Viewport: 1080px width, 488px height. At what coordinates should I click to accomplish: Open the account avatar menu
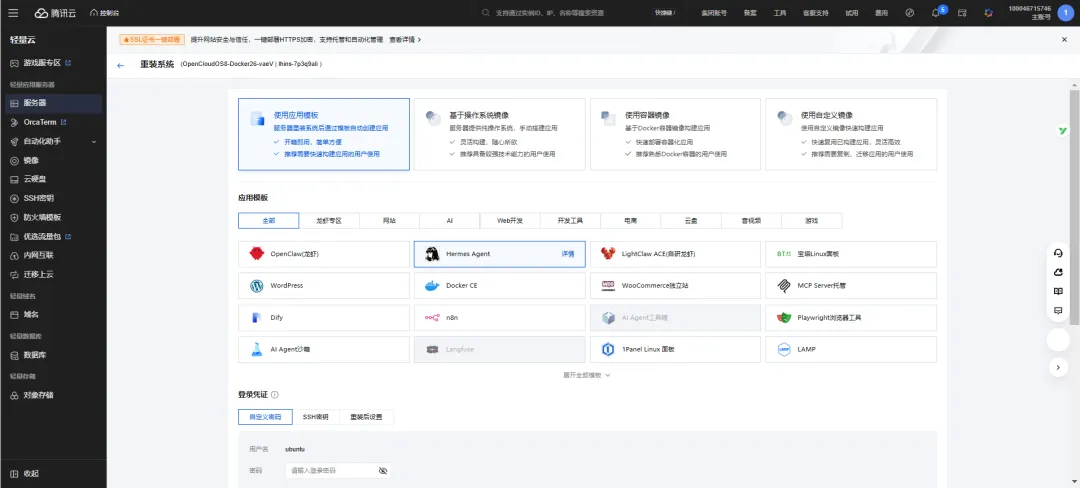[x=1066, y=12]
